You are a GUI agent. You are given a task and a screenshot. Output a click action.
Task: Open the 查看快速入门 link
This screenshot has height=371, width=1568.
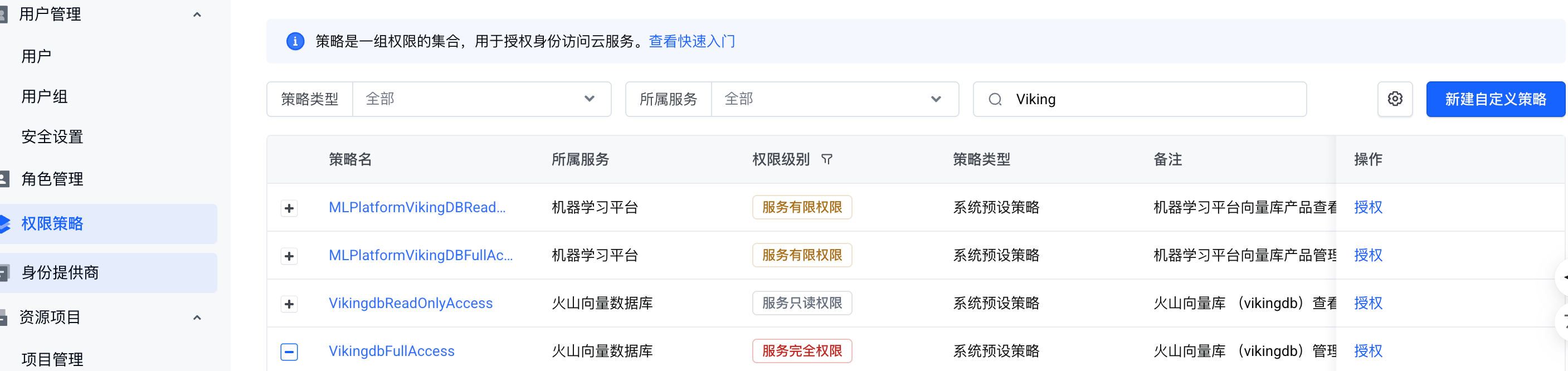[x=692, y=41]
